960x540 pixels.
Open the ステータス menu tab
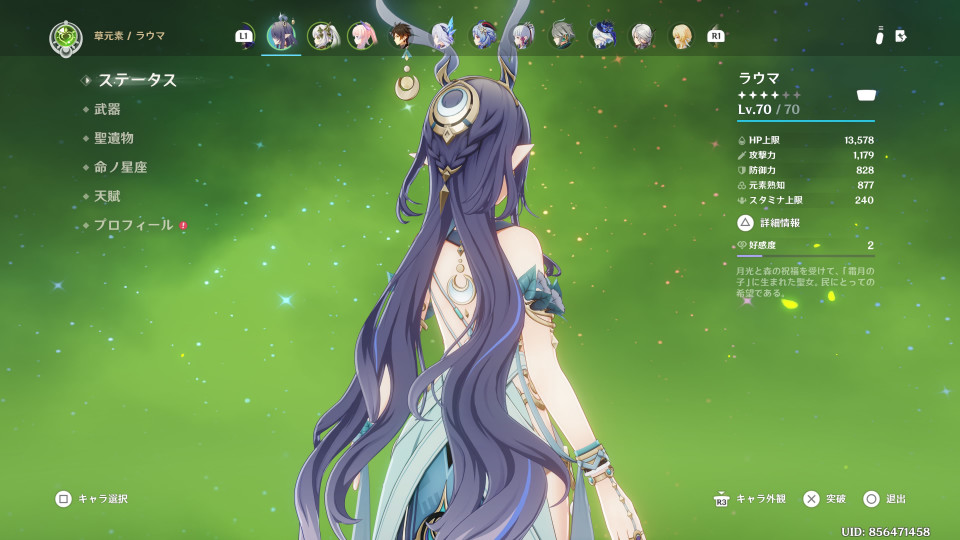[137, 80]
